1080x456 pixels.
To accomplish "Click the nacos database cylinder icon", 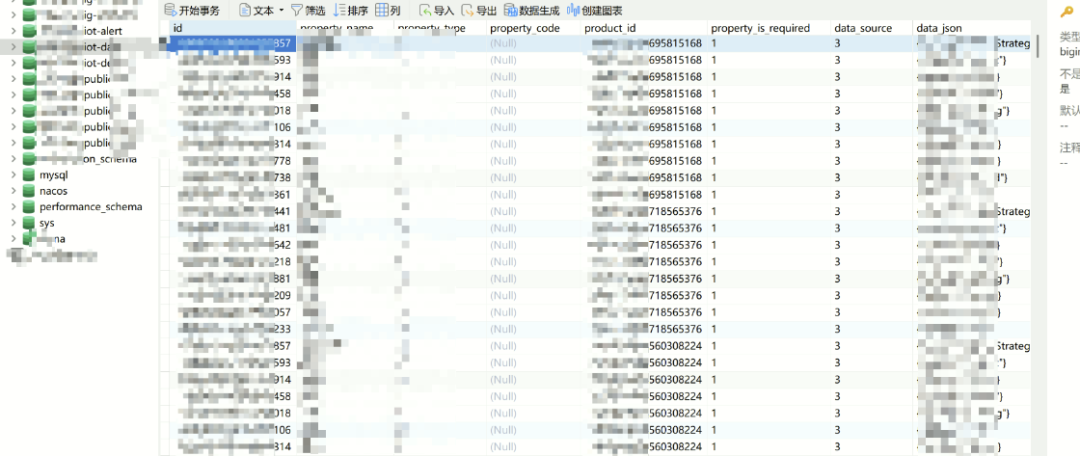I will coord(28,191).
